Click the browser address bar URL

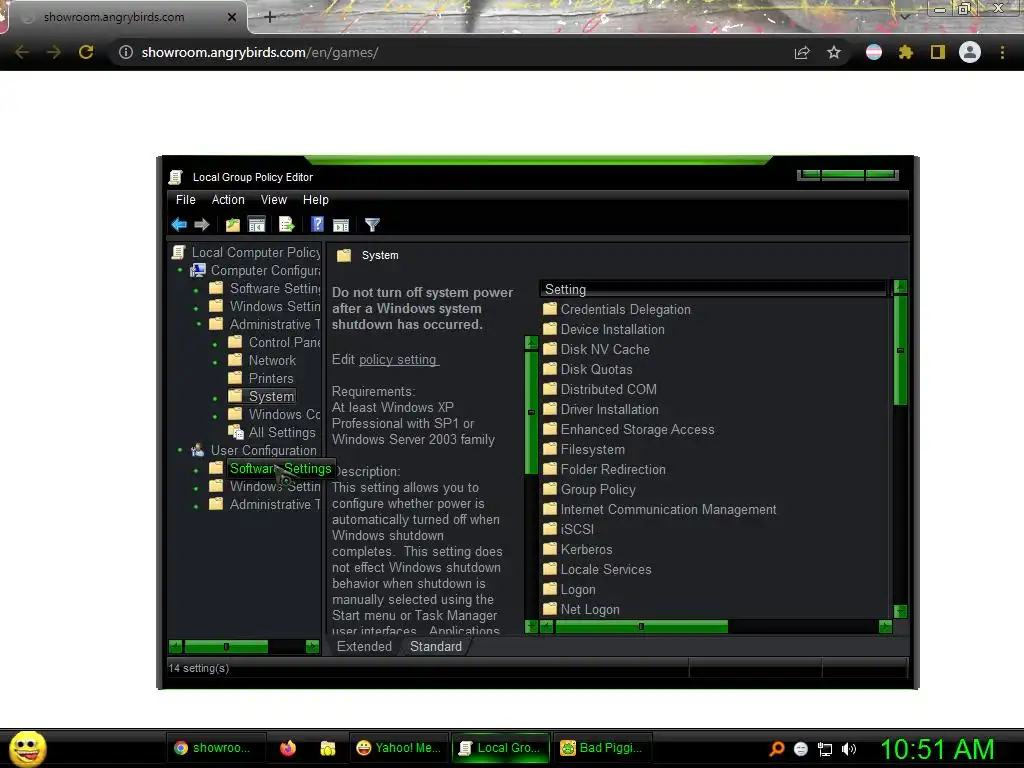click(260, 52)
